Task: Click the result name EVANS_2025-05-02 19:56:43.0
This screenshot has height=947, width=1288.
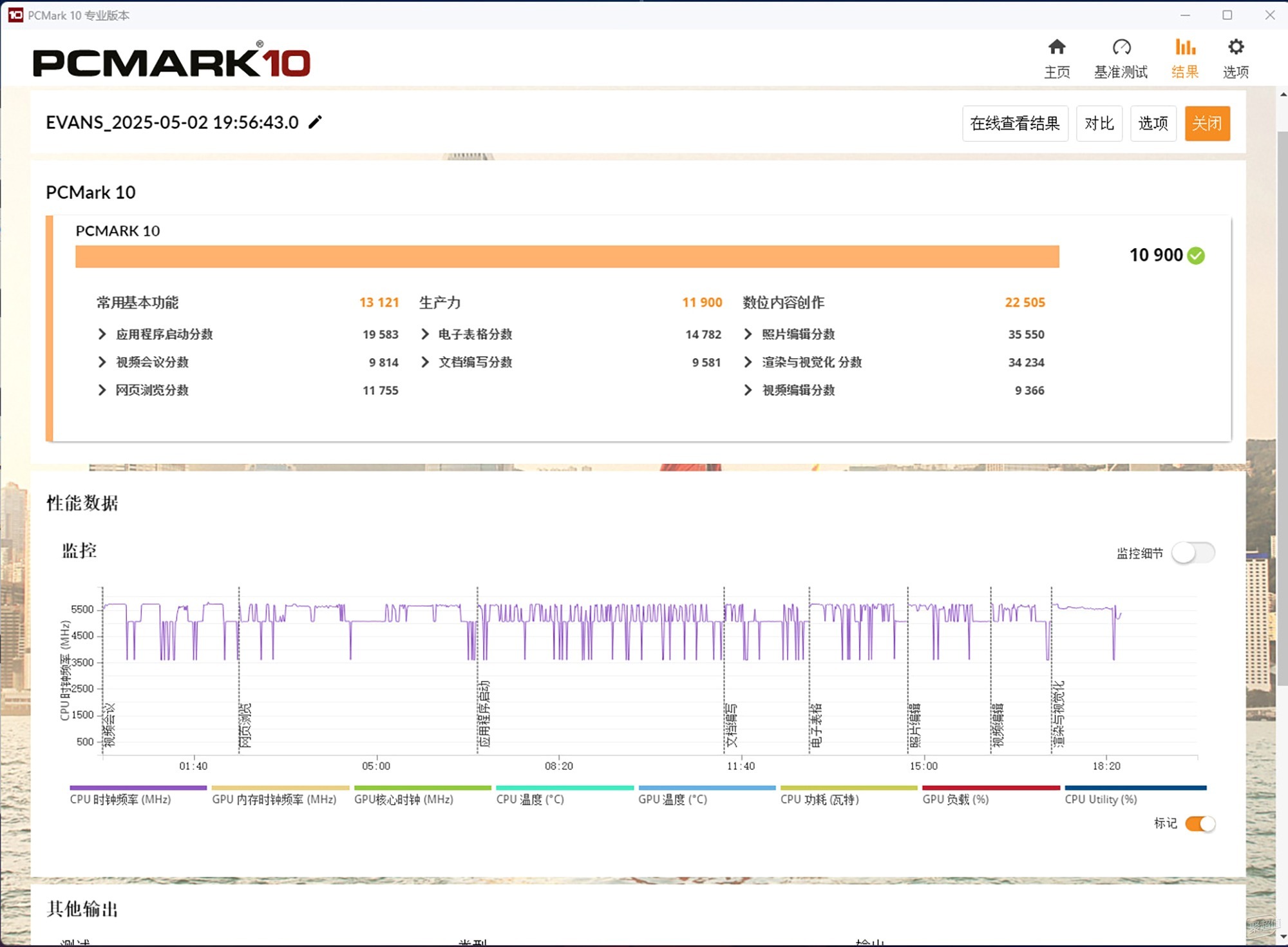Action: (x=172, y=122)
